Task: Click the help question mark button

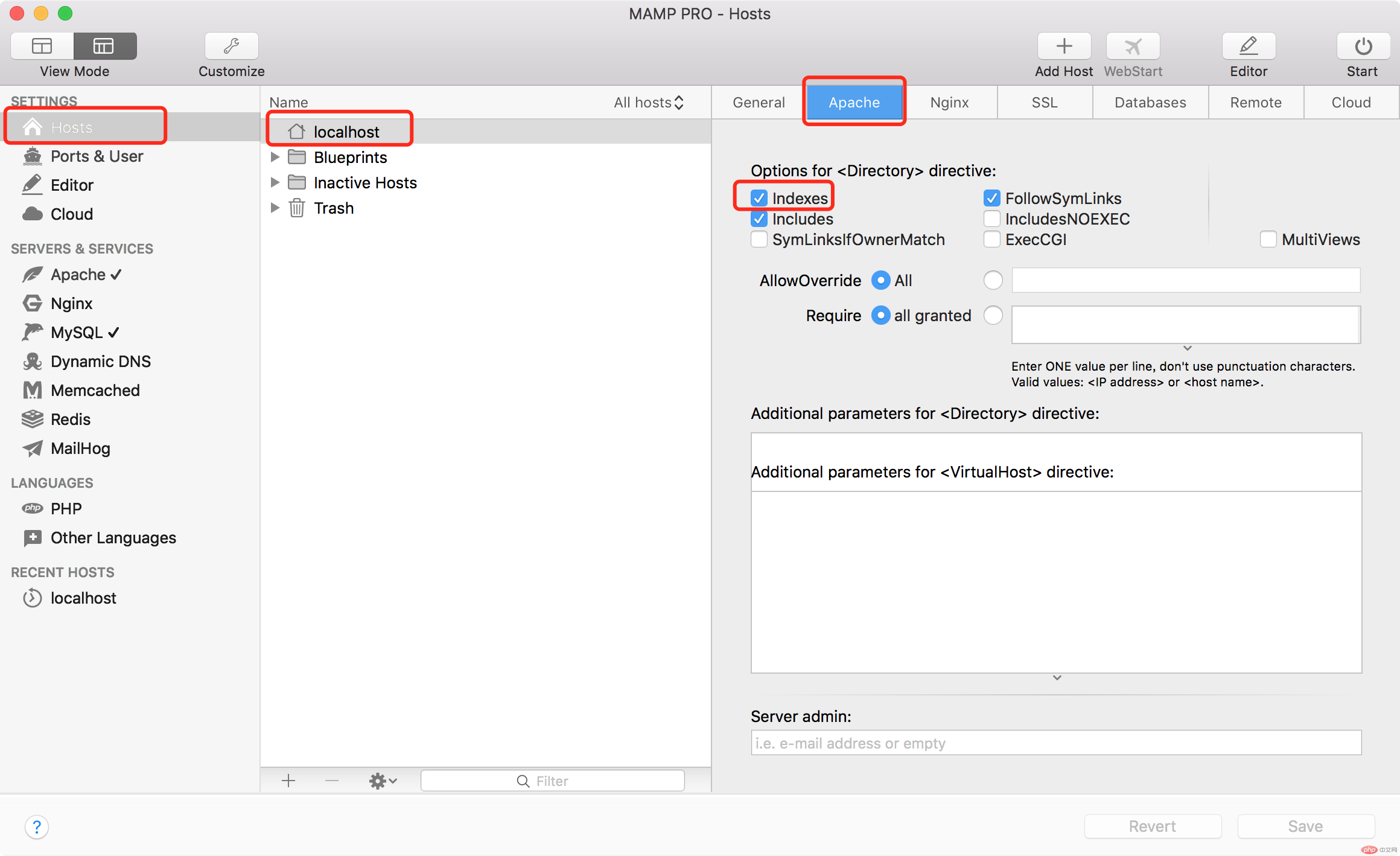Action: (x=37, y=826)
